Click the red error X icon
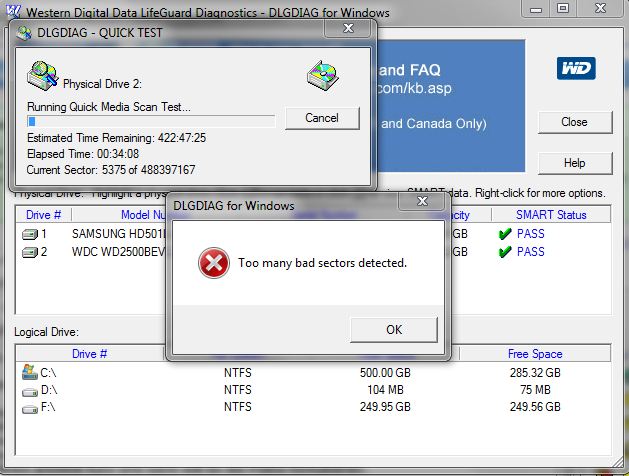 214,263
